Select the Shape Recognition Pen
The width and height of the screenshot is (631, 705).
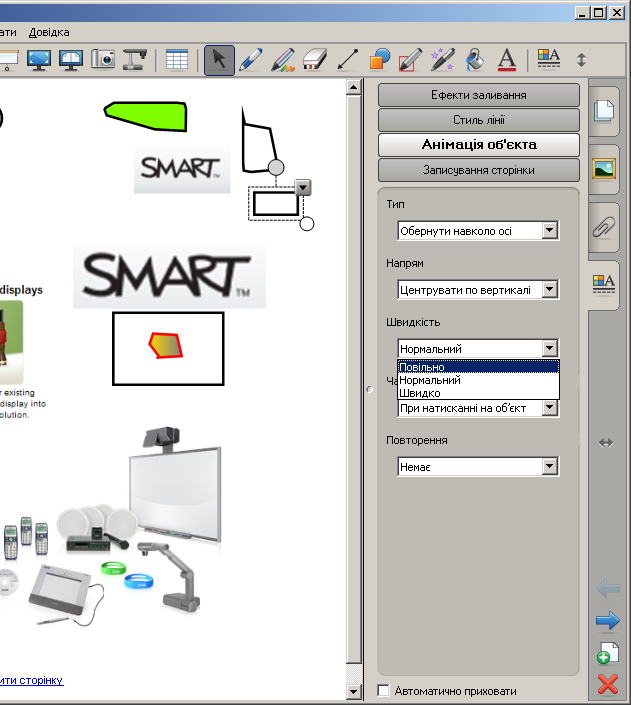(410, 60)
